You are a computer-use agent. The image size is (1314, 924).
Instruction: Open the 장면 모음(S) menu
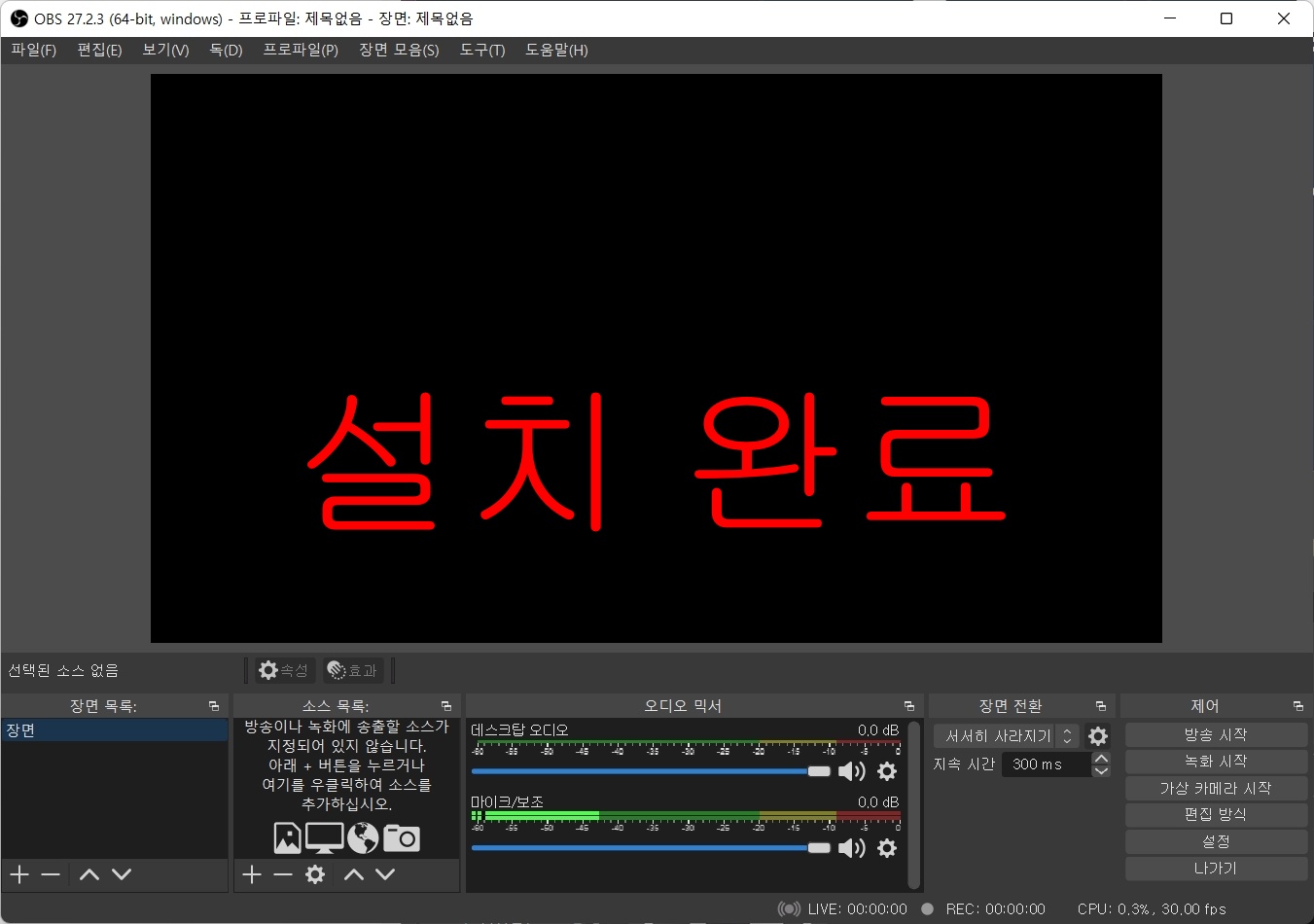click(399, 50)
